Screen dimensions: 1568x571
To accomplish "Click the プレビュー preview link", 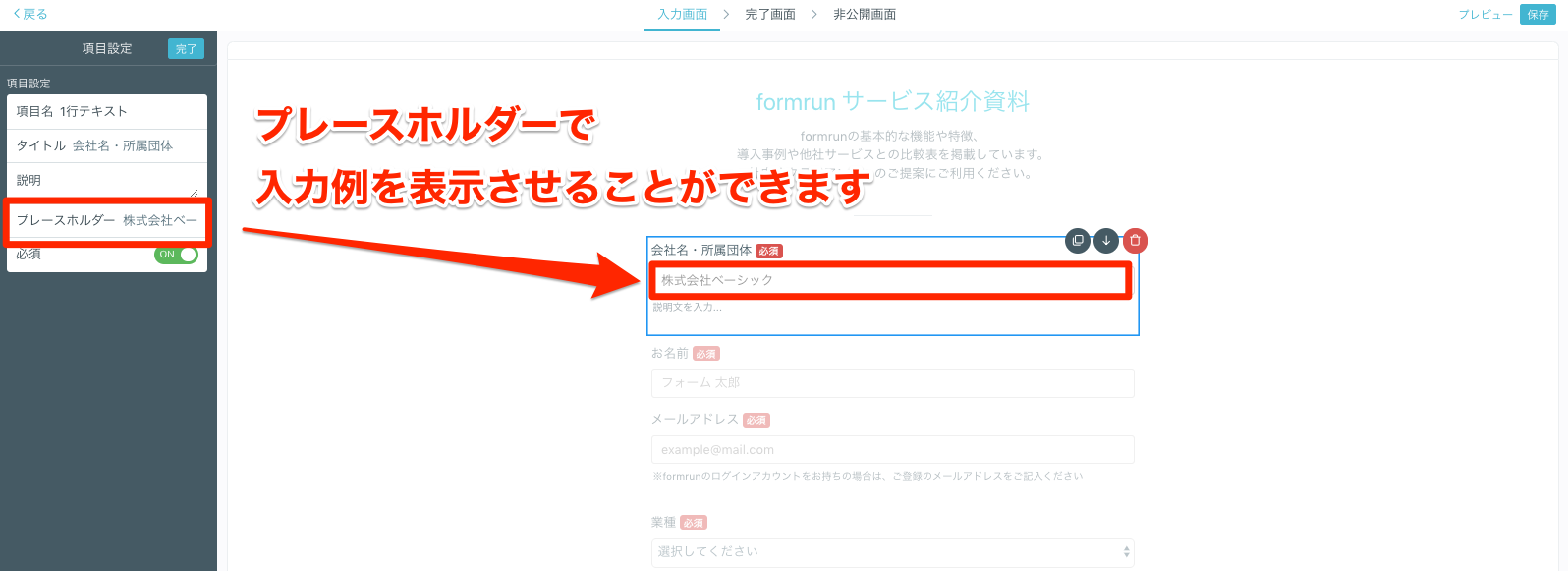I will point(1484,15).
